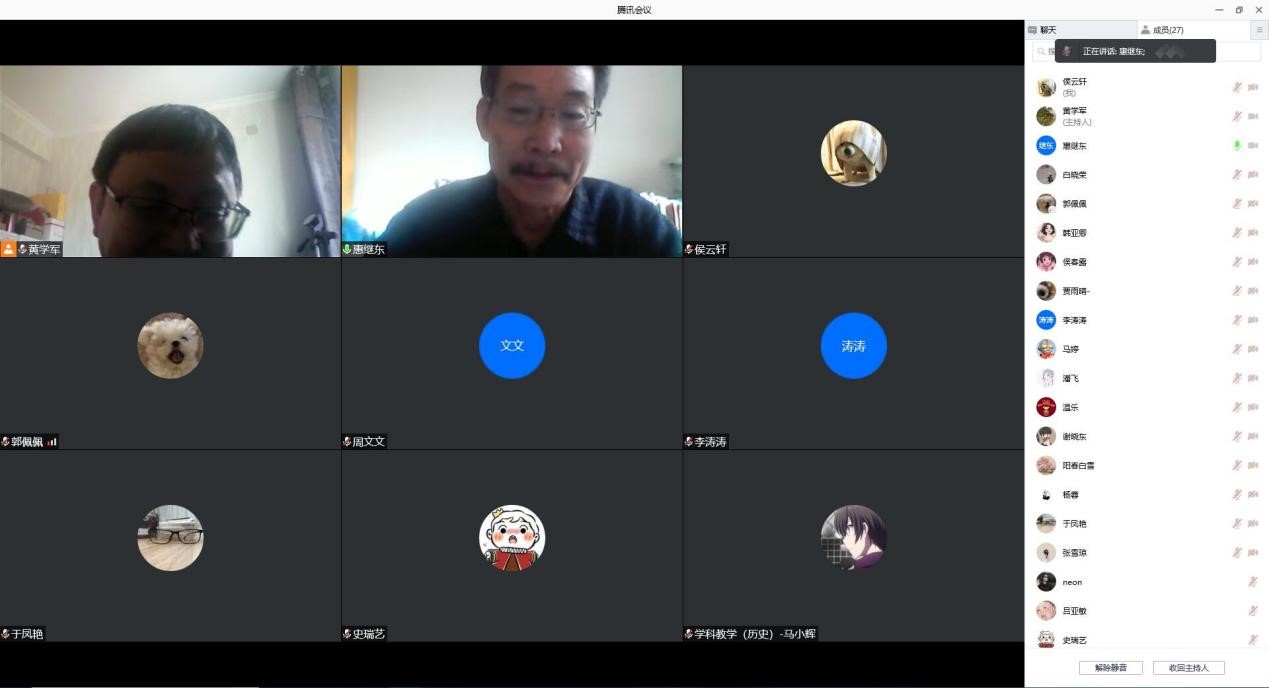1269x688 pixels.
Task: Click the camera-off icon beside 黄学军 in list
Action: (1253, 116)
